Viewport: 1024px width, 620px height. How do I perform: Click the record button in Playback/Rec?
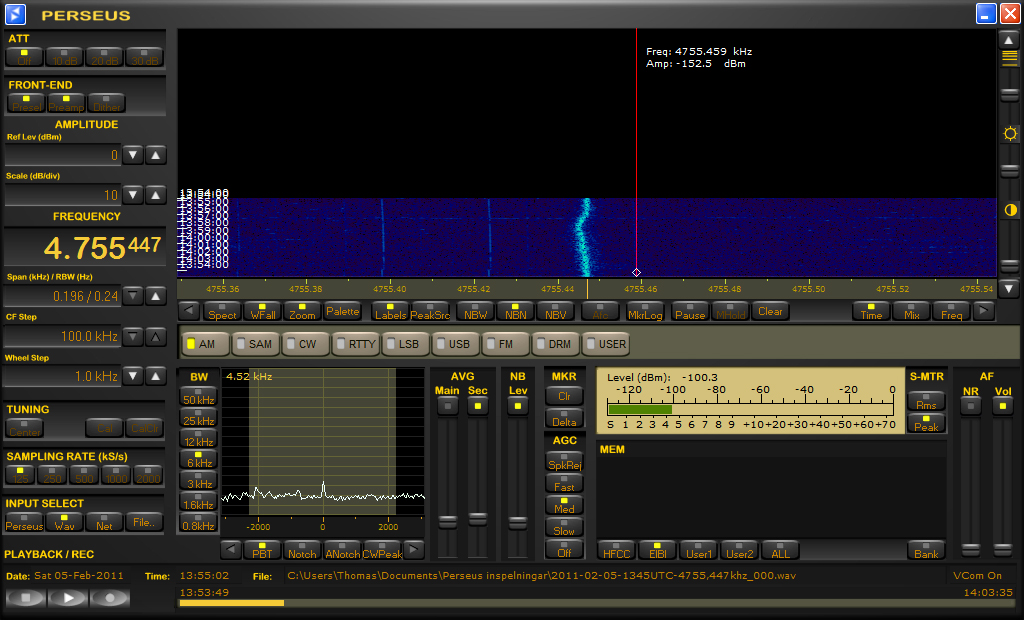[x=110, y=597]
